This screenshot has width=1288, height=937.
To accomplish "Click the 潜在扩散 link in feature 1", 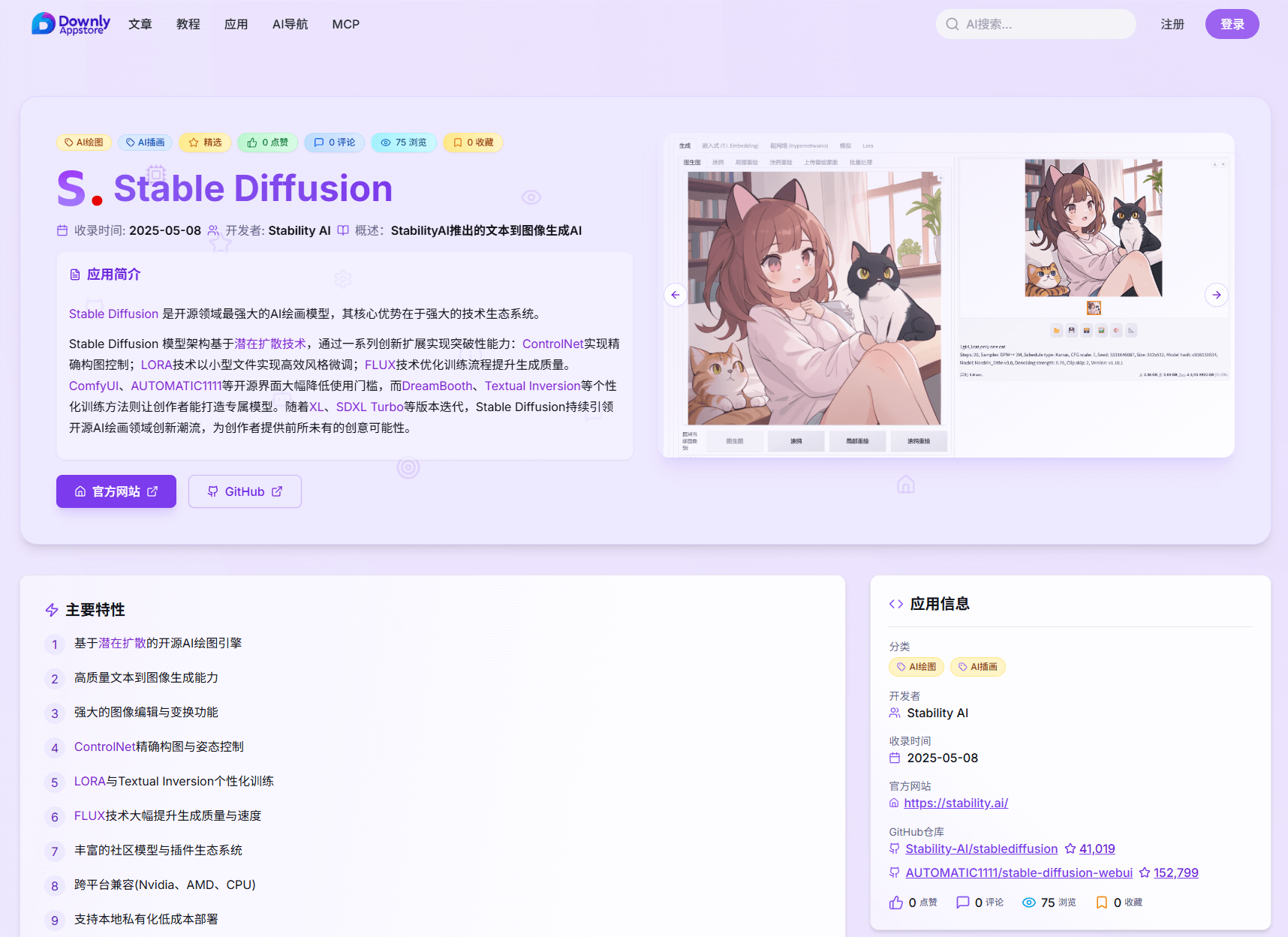I will point(122,643).
